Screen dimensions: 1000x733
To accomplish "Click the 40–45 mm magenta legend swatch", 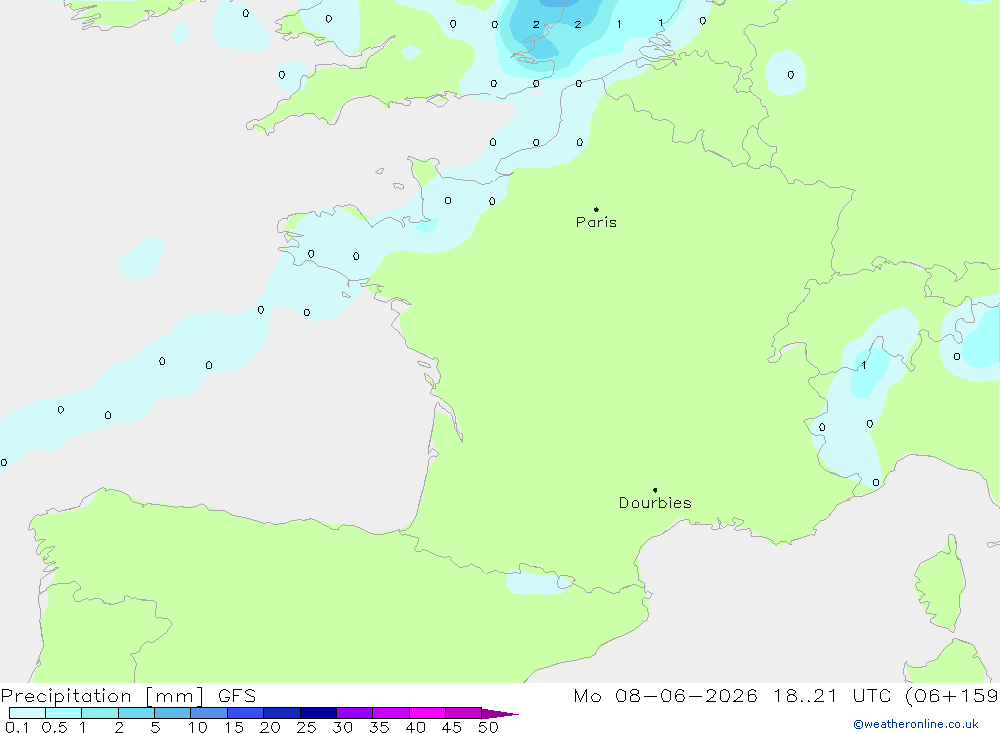I will pos(427,713).
